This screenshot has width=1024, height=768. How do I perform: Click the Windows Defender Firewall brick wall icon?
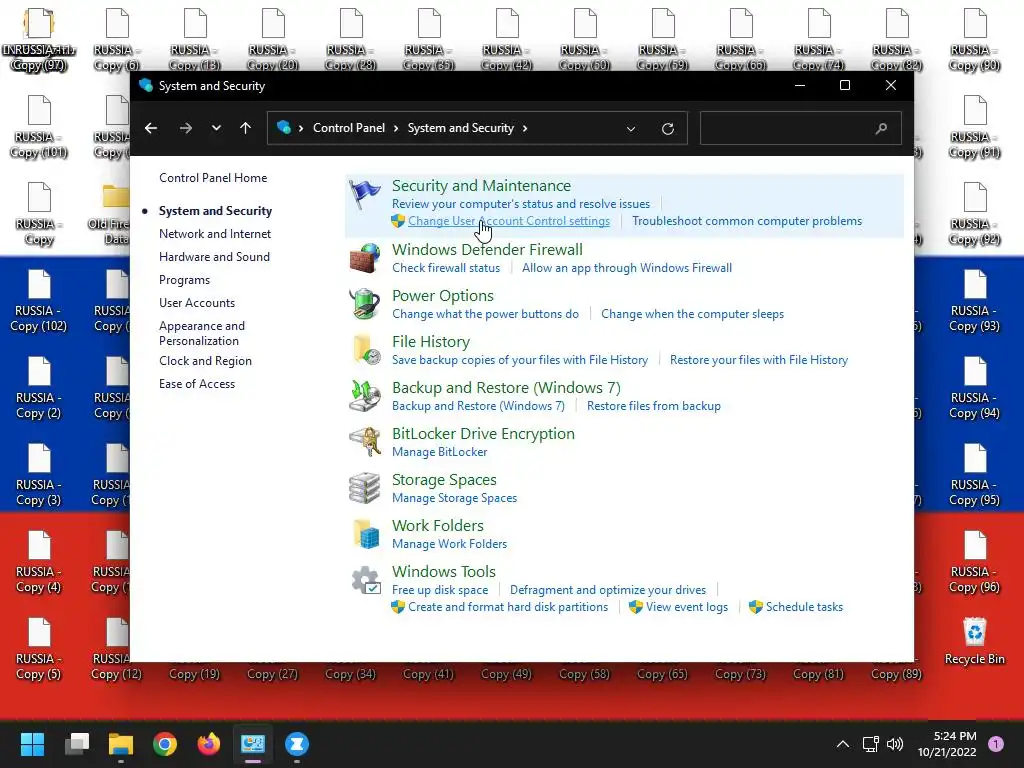[x=364, y=258]
